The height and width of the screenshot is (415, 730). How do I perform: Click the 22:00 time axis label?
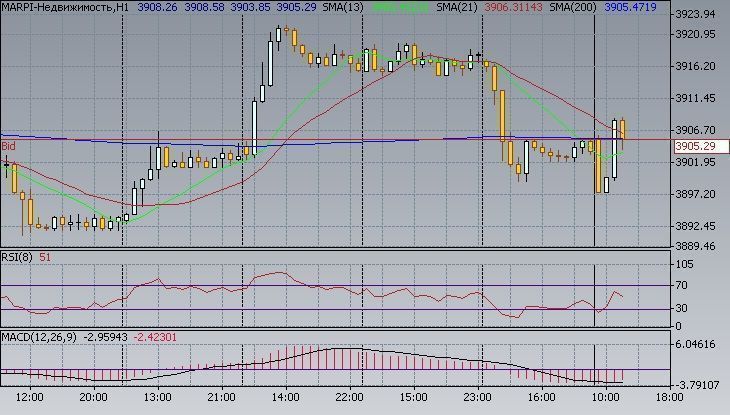click(348, 397)
